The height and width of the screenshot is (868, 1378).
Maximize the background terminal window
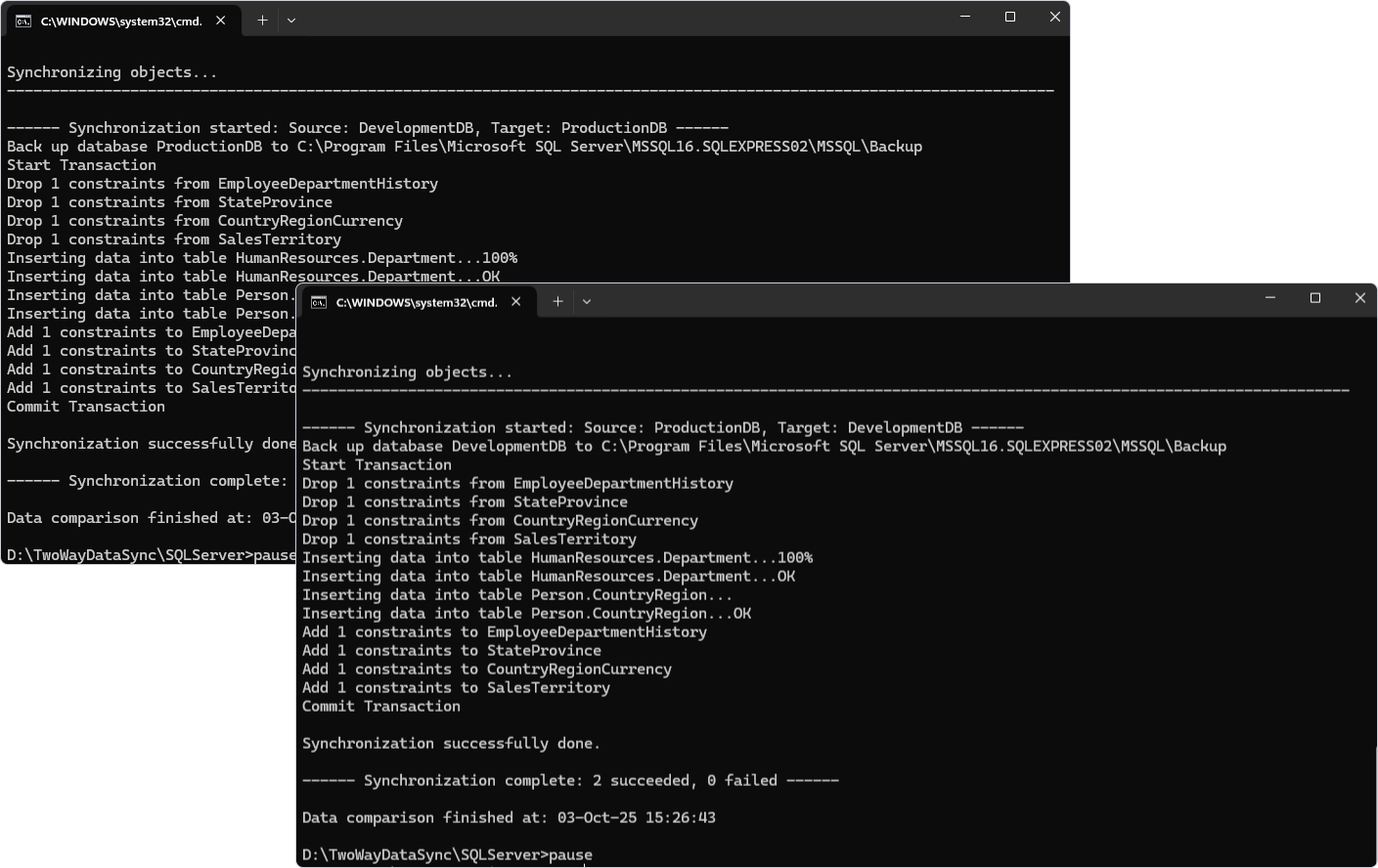click(1009, 17)
